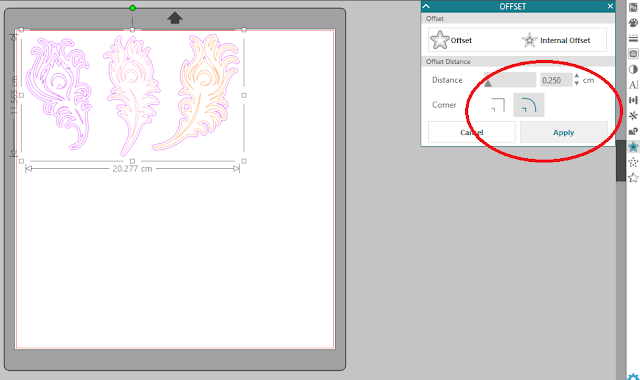Select the rounded Corner style

point(529,105)
